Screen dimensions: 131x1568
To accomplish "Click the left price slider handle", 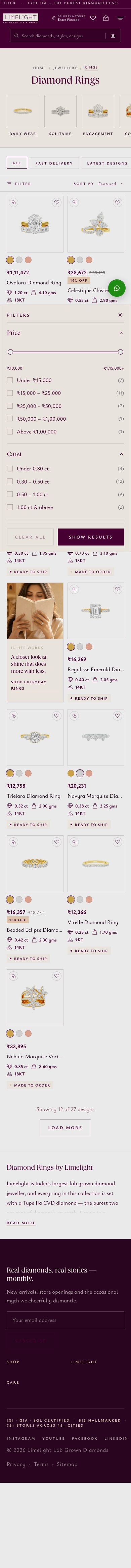I will coord(10,352).
